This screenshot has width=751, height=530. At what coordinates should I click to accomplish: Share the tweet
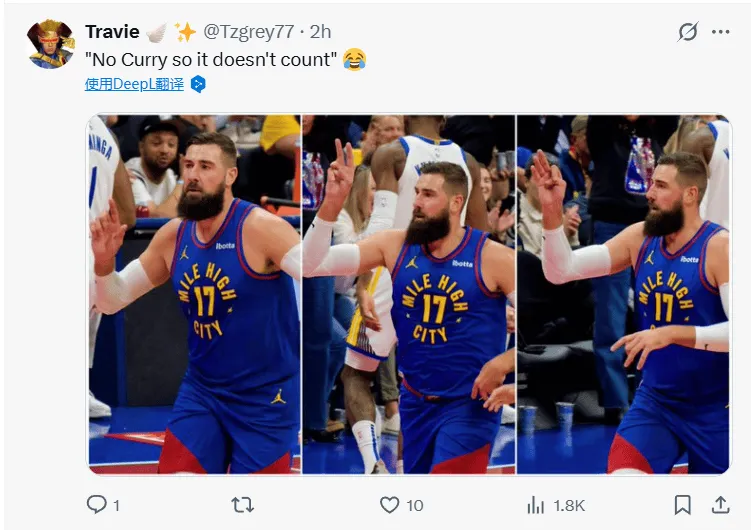point(720,505)
